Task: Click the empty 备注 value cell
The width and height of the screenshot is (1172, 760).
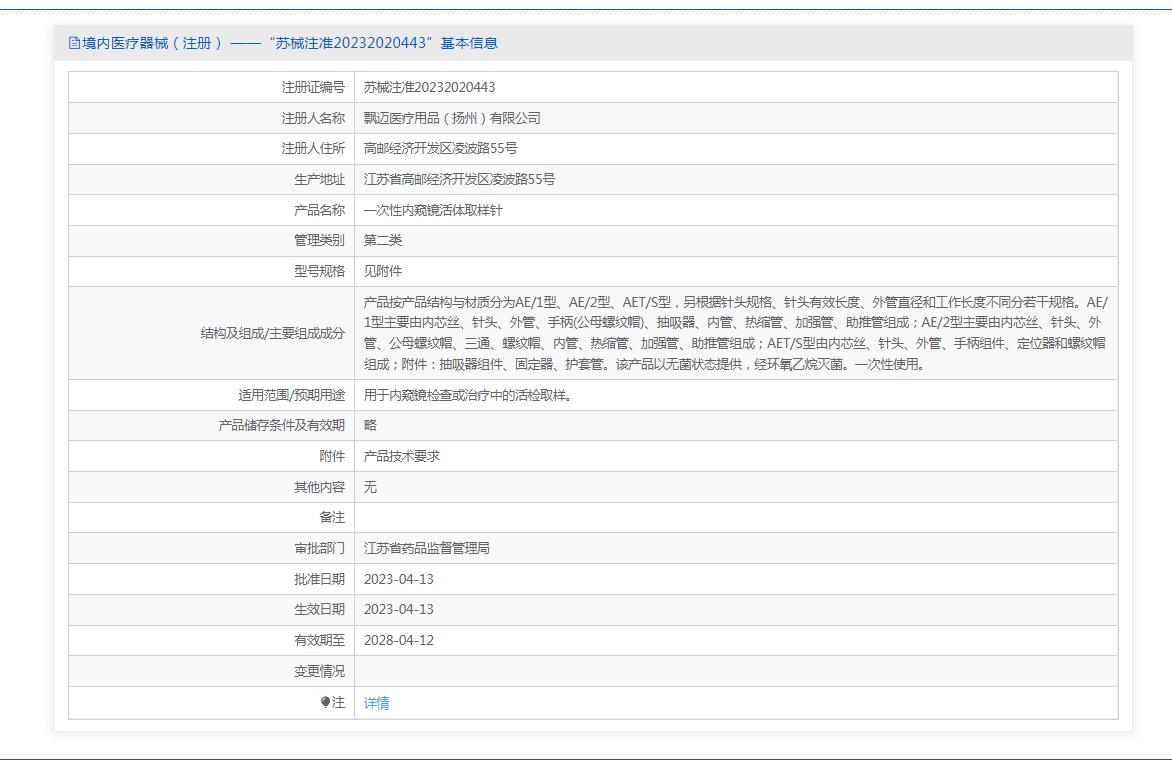Action: click(735, 517)
